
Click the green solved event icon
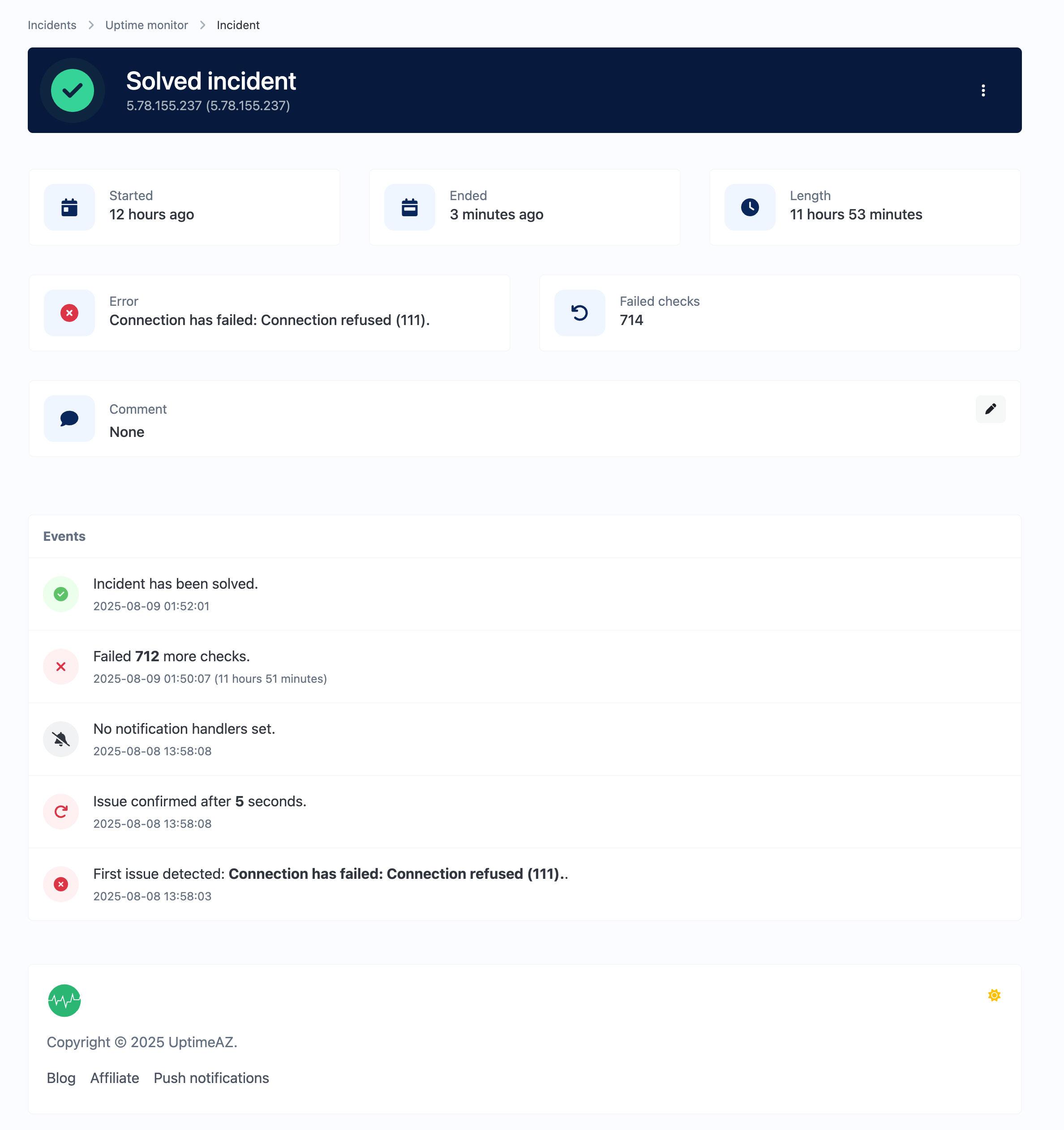click(x=61, y=594)
